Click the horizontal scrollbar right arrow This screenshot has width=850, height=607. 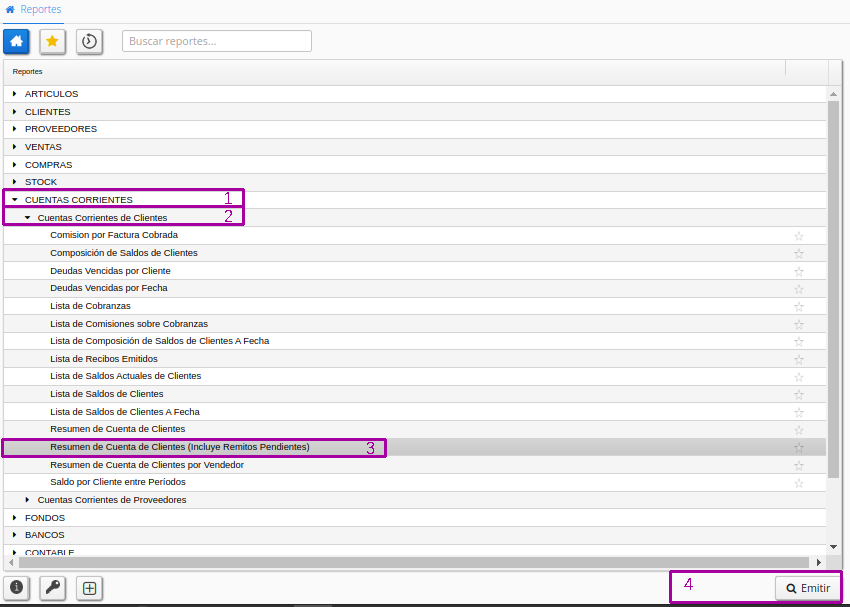pyautogui.click(x=819, y=563)
